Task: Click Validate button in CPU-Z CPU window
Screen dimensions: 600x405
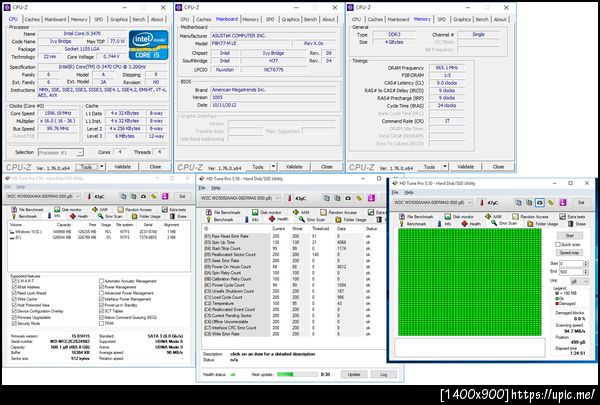Action: [x=122, y=167]
